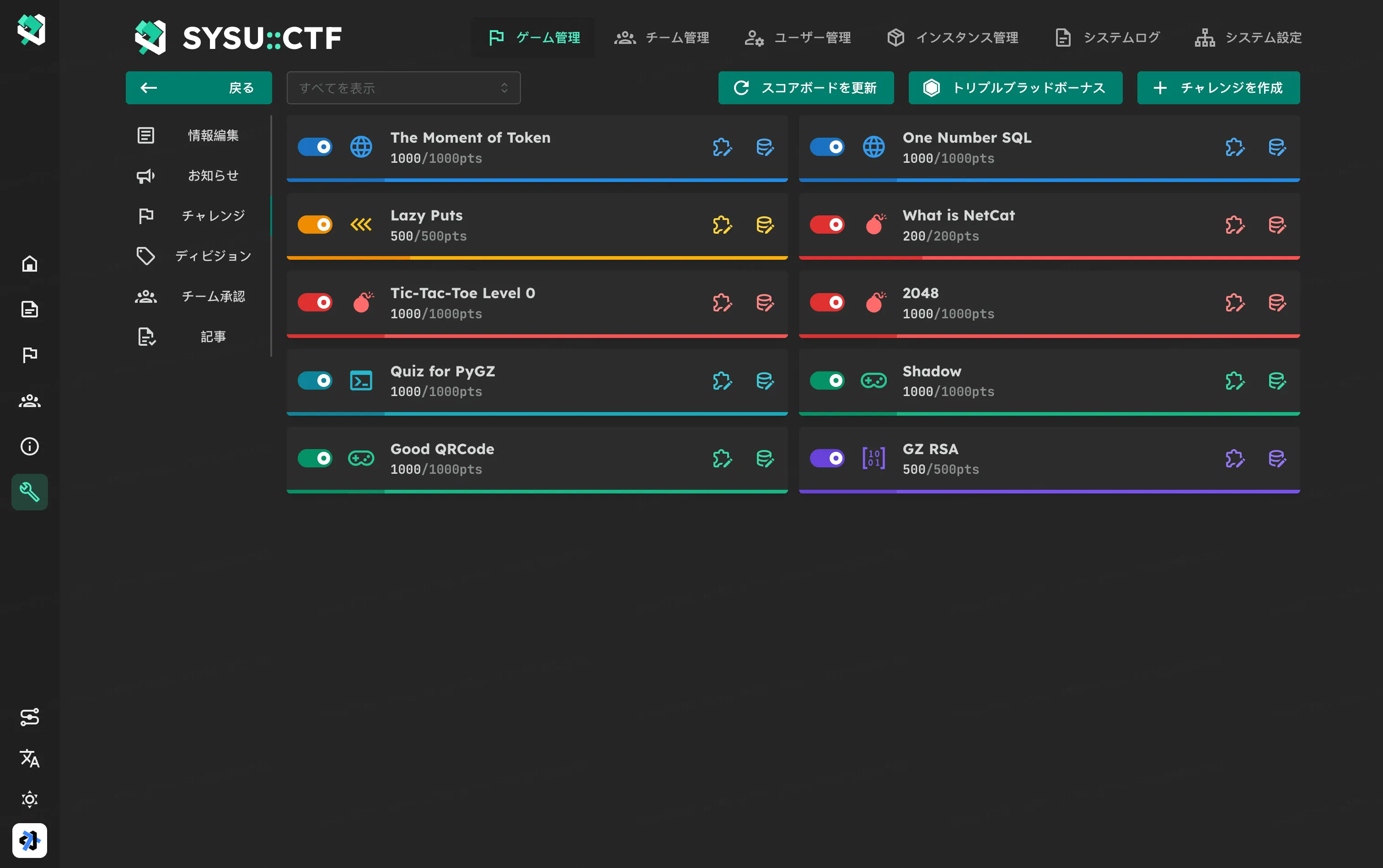Open the puzzle edit icon for Lazy Puts
Image resolution: width=1383 pixels, height=868 pixels.
click(722, 225)
